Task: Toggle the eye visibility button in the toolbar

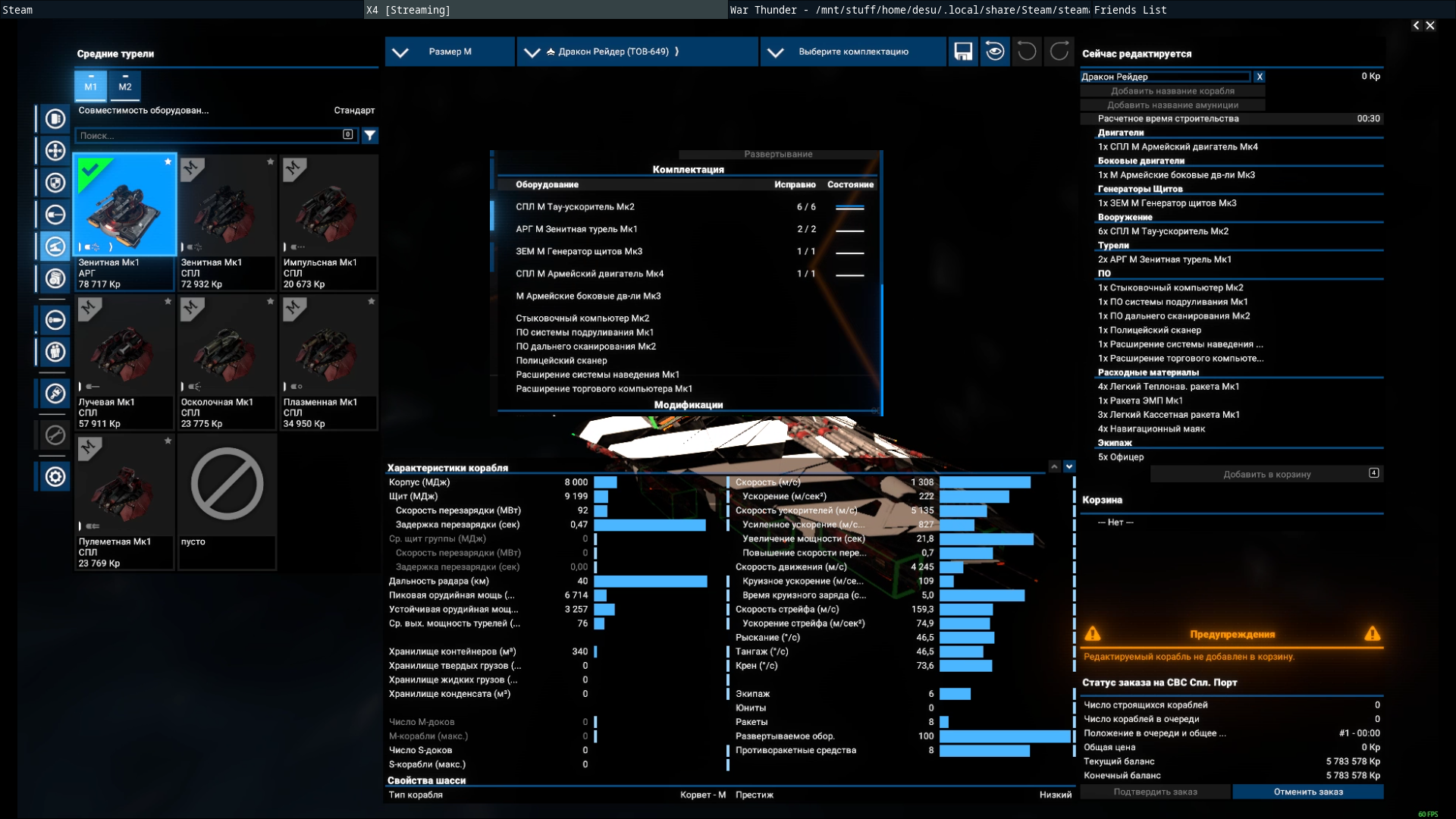Action: pyautogui.click(x=995, y=52)
